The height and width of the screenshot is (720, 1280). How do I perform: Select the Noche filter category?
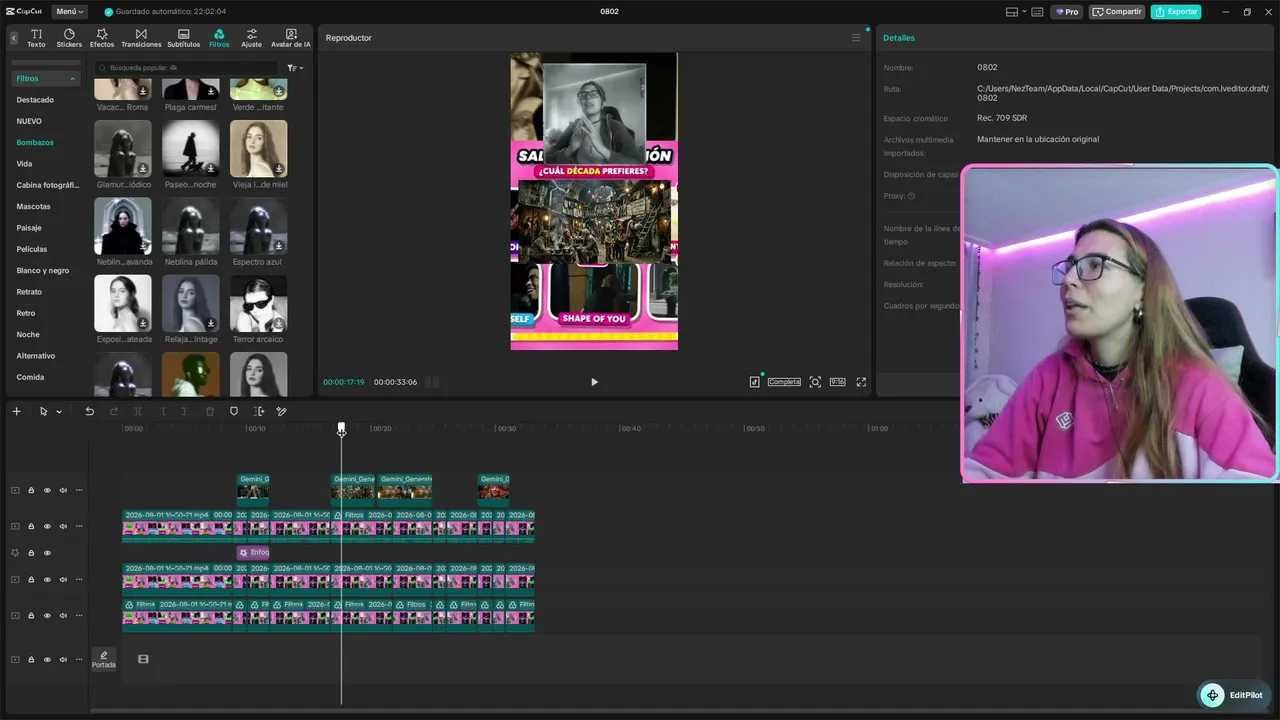28,334
